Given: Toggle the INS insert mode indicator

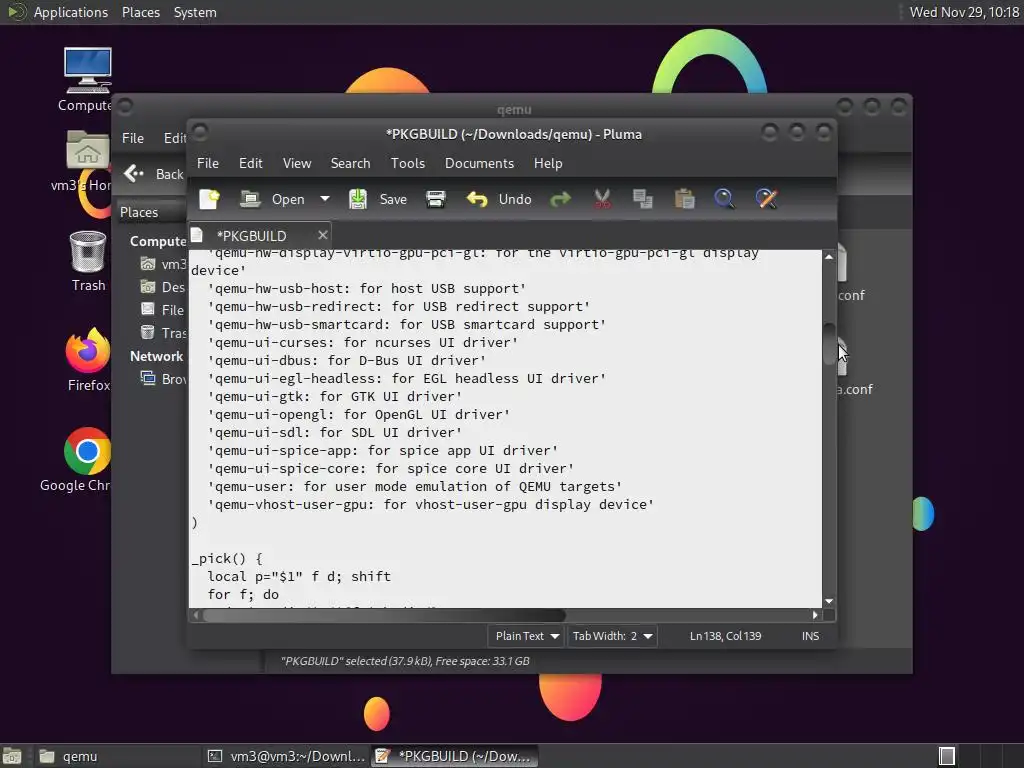Looking at the screenshot, I should pos(810,636).
